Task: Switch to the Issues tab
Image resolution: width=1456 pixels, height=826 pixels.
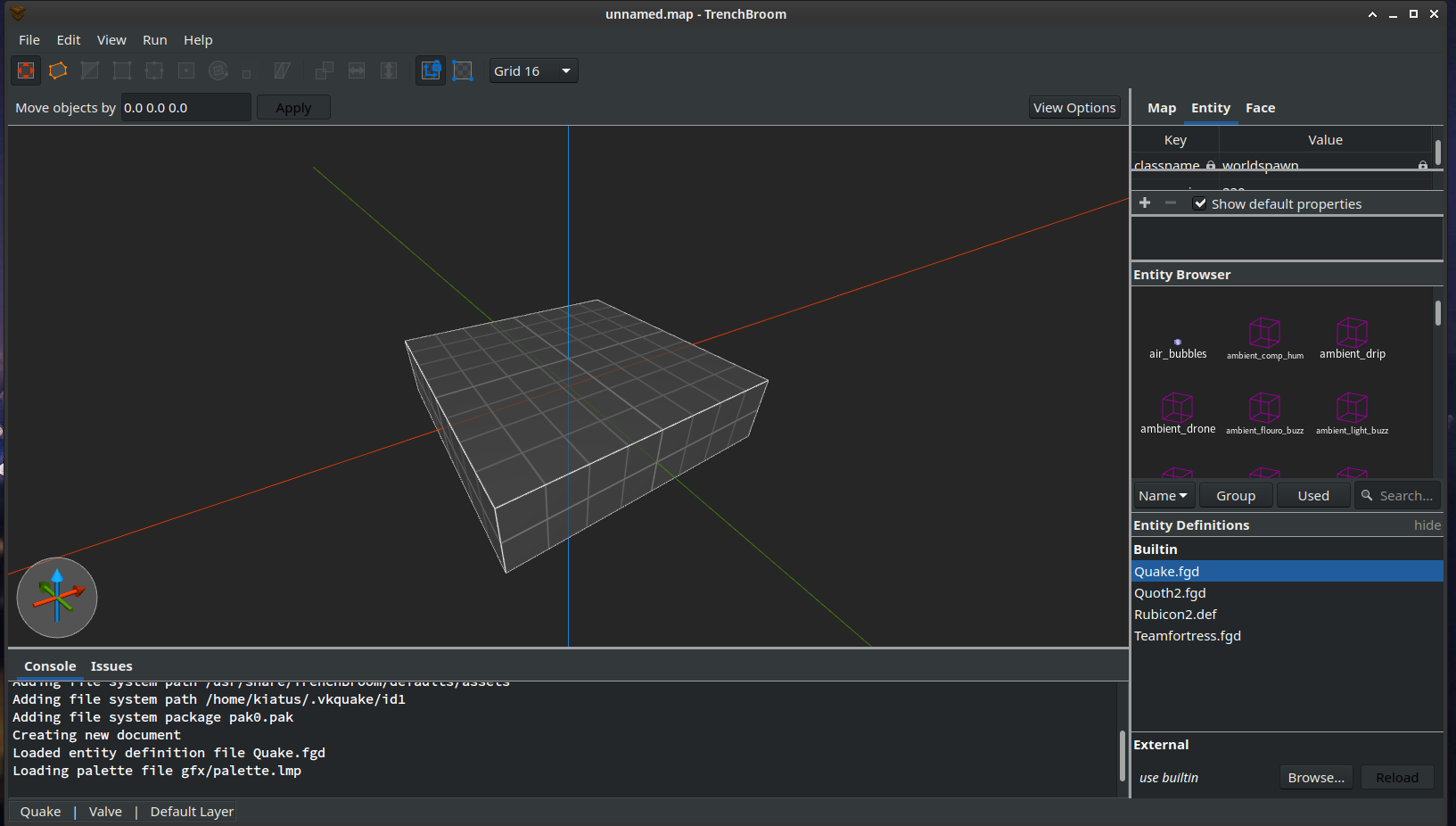Action: click(111, 666)
